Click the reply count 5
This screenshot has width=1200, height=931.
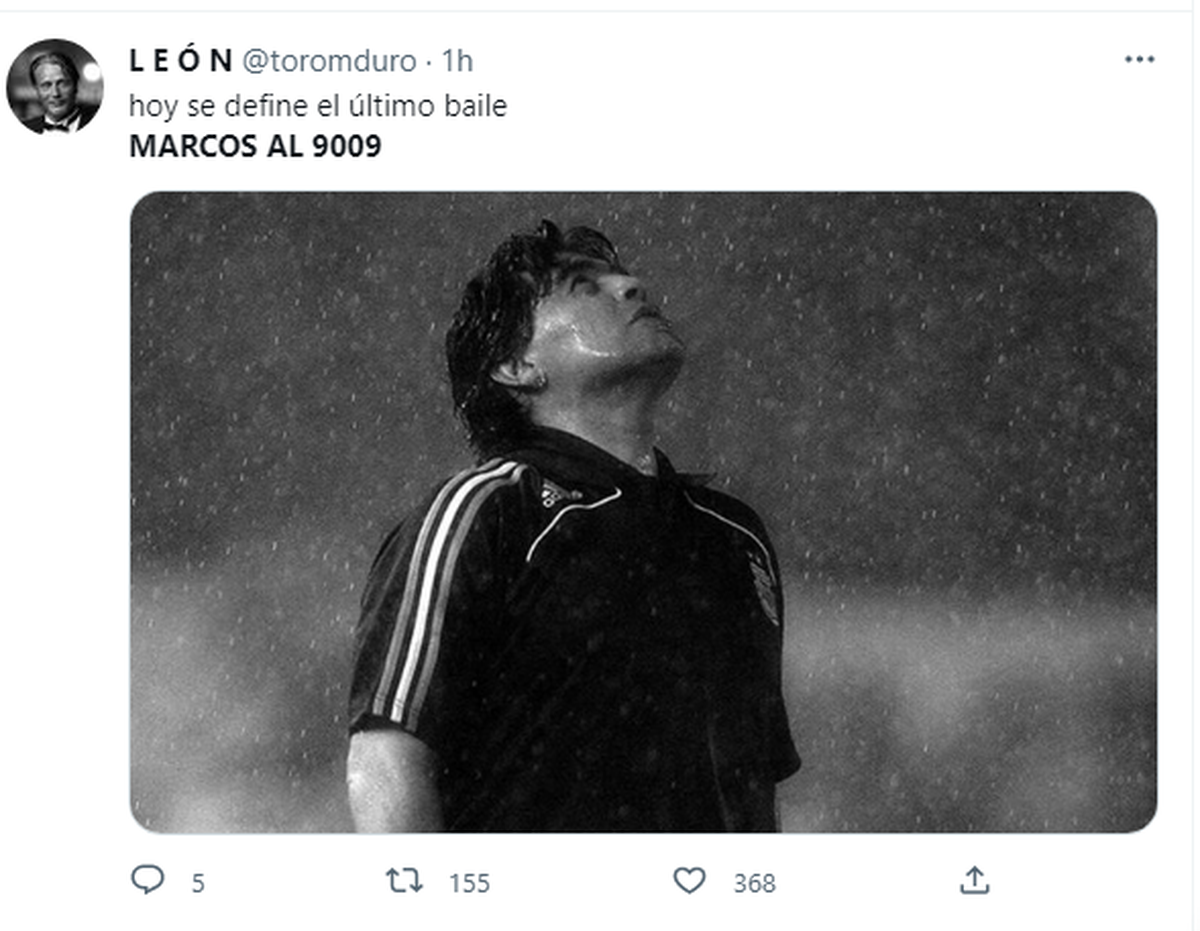tap(198, 884)
